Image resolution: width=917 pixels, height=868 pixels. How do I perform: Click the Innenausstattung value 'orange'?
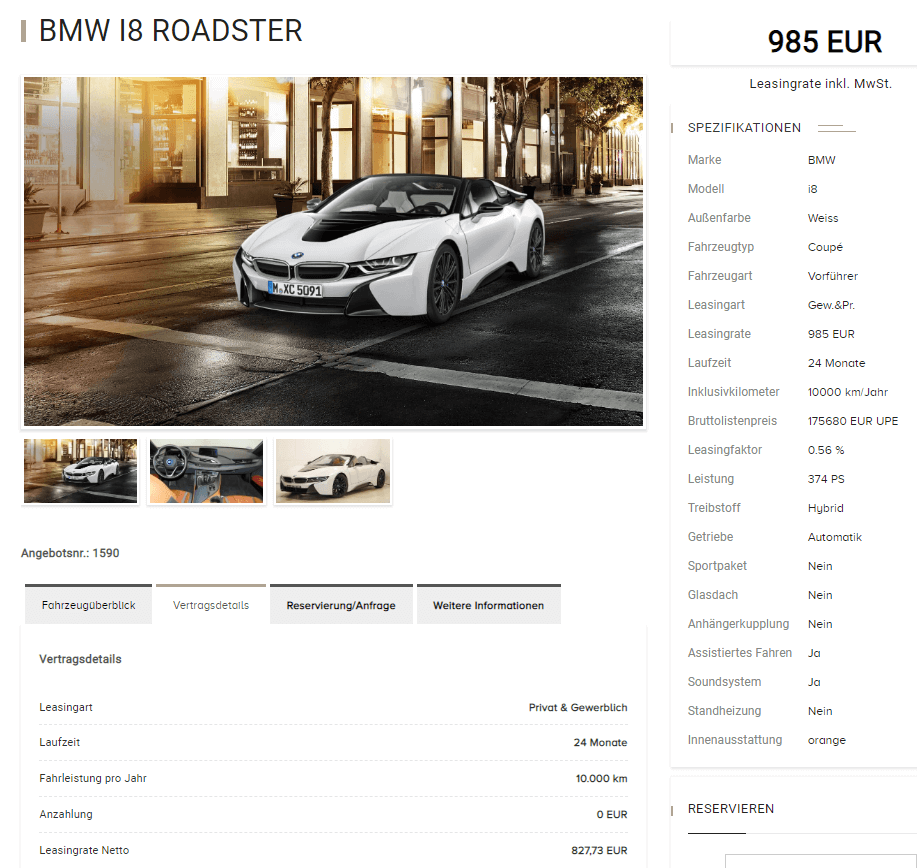coord(826,740)
